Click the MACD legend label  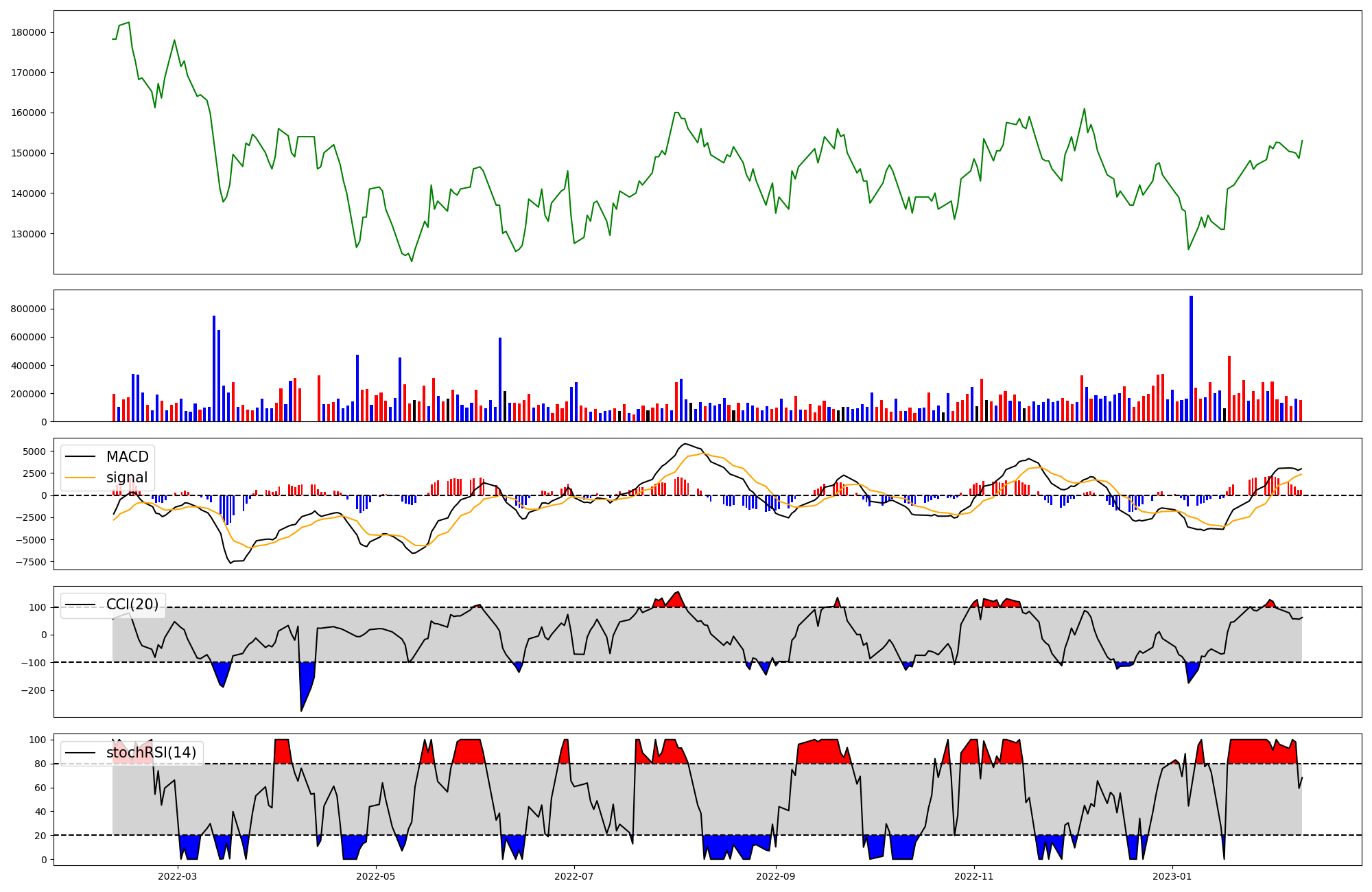(x=127, y=457)
